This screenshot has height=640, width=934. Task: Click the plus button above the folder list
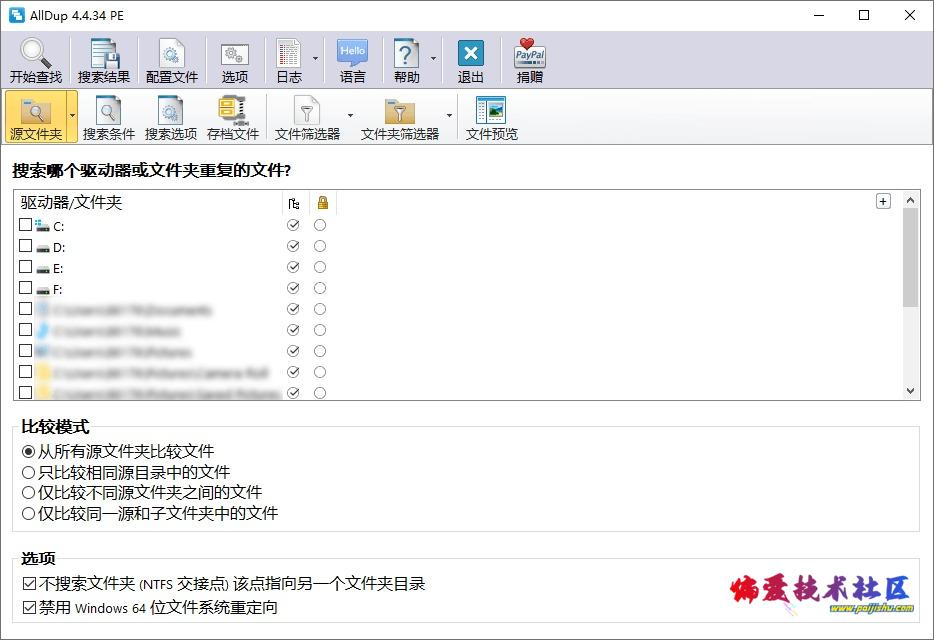tap(883, 201)
